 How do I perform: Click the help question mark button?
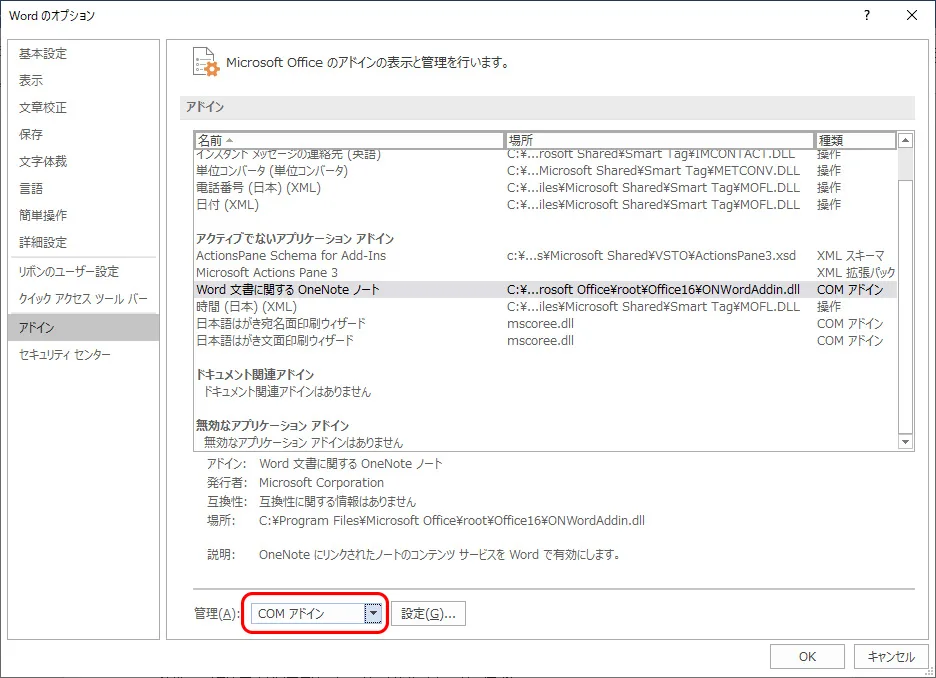[x=866, y=15]
